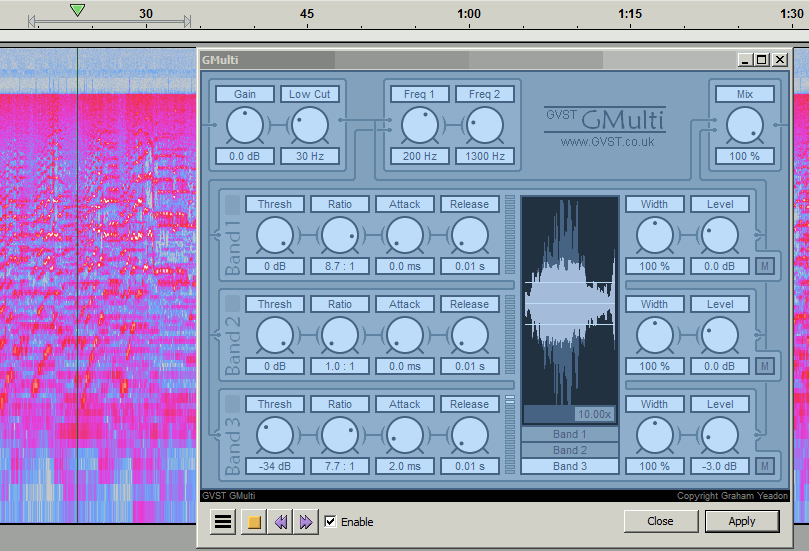The image size is (809, 551).
Task: Click the Freq 2 knob
Action: [485, 125]
